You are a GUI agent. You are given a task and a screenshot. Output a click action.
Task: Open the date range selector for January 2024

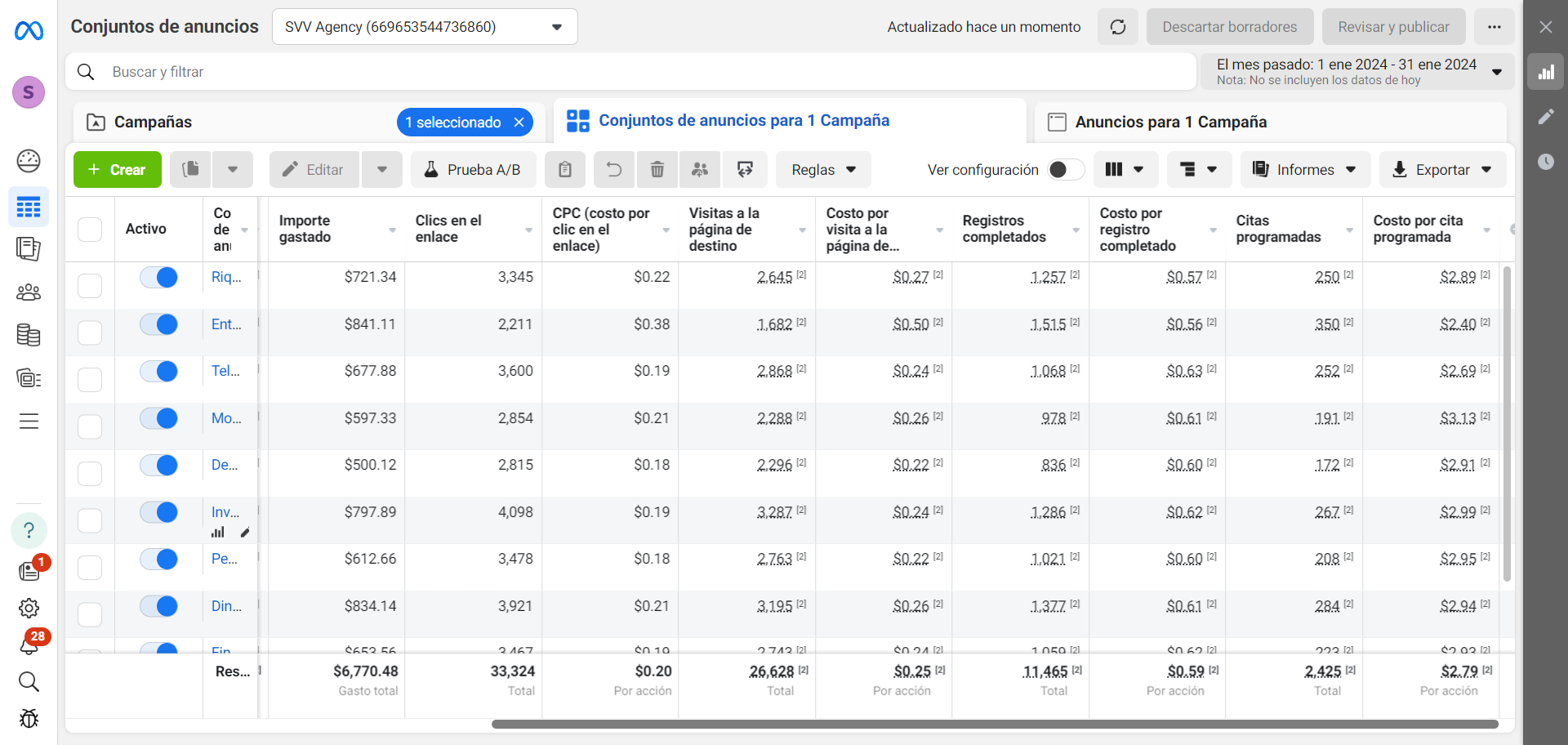pyautogui.click(x=1357, y=72)
